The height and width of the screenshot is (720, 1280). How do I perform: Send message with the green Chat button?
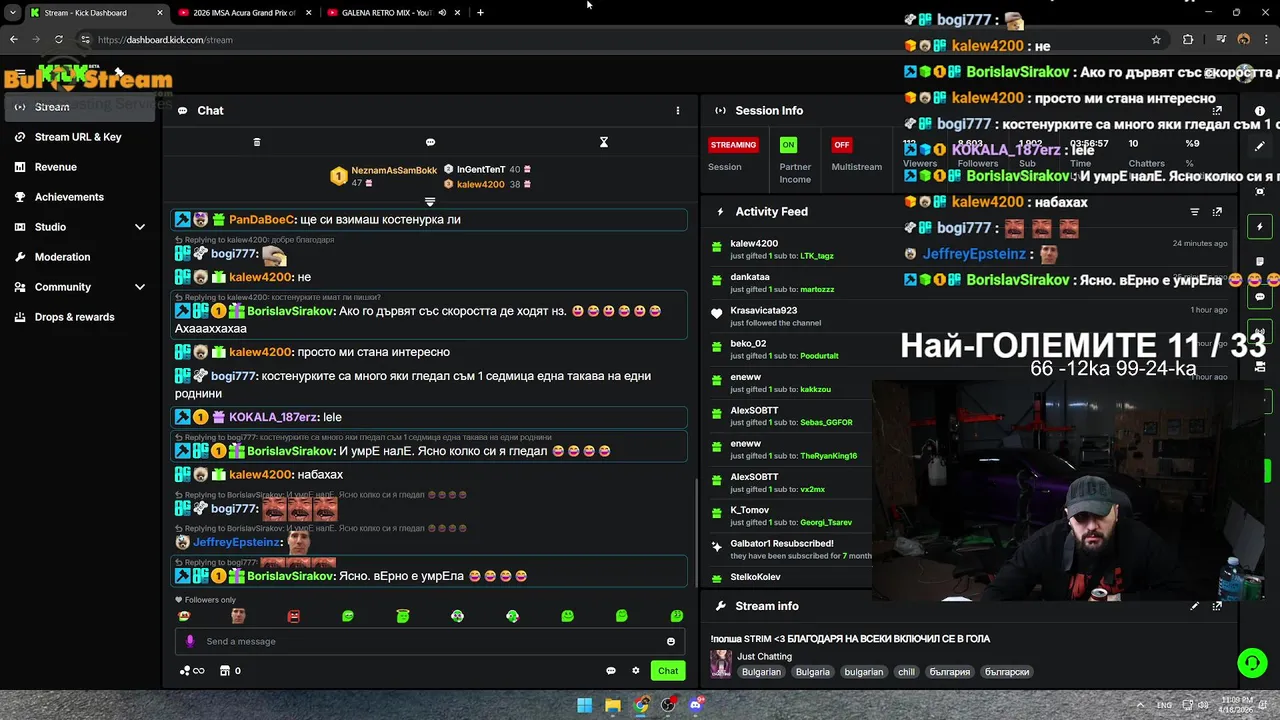668,671
